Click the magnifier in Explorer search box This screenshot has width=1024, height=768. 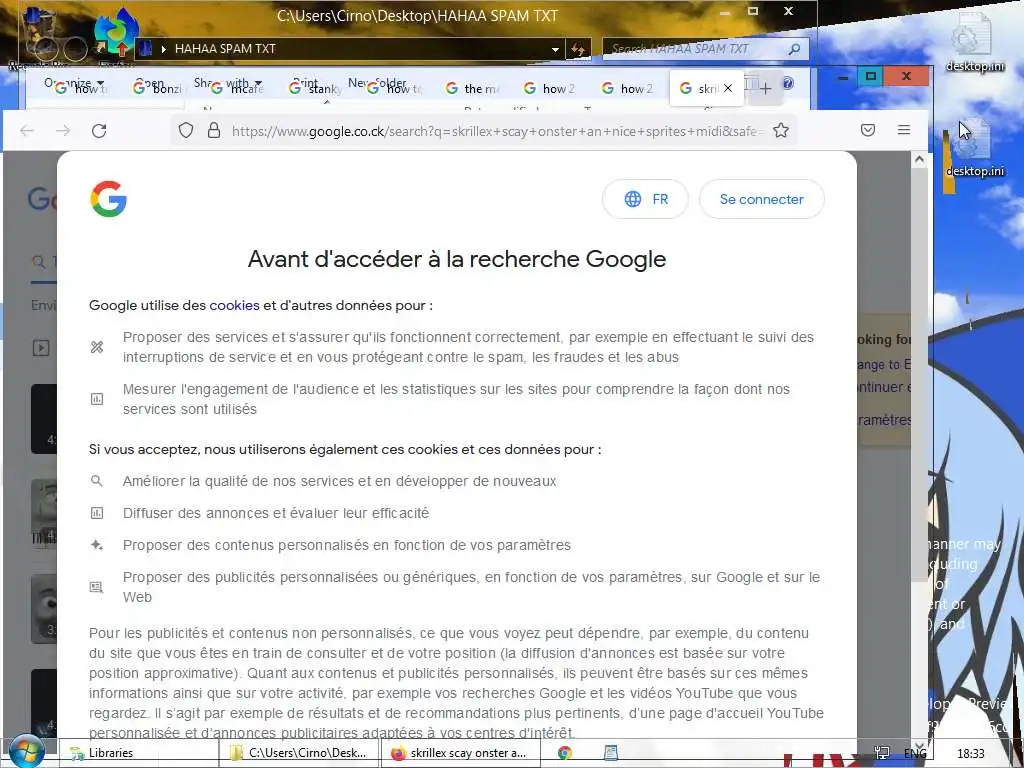click(794, 49)
